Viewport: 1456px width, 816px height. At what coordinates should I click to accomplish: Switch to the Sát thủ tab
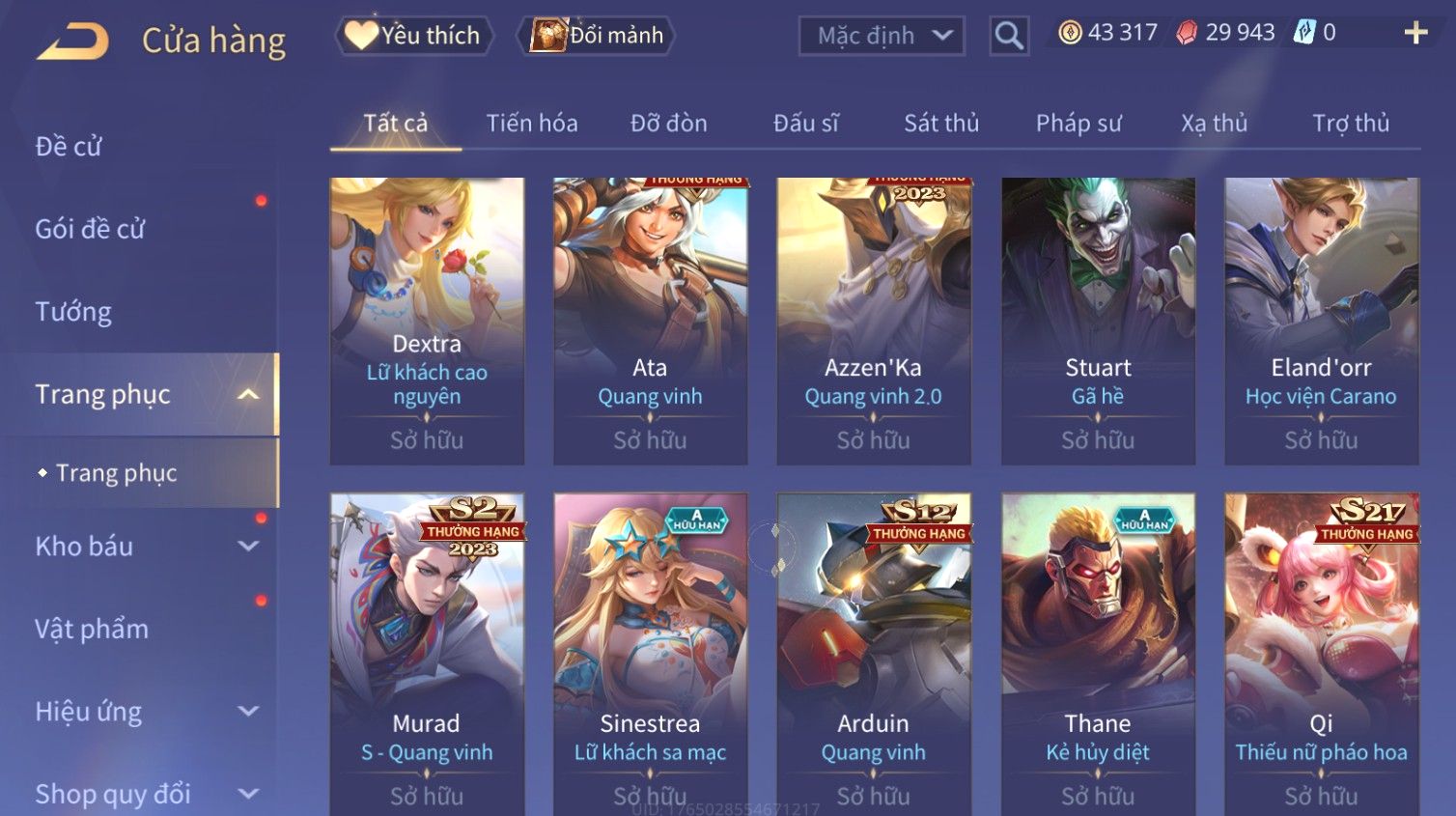click(x=941, y=124)
